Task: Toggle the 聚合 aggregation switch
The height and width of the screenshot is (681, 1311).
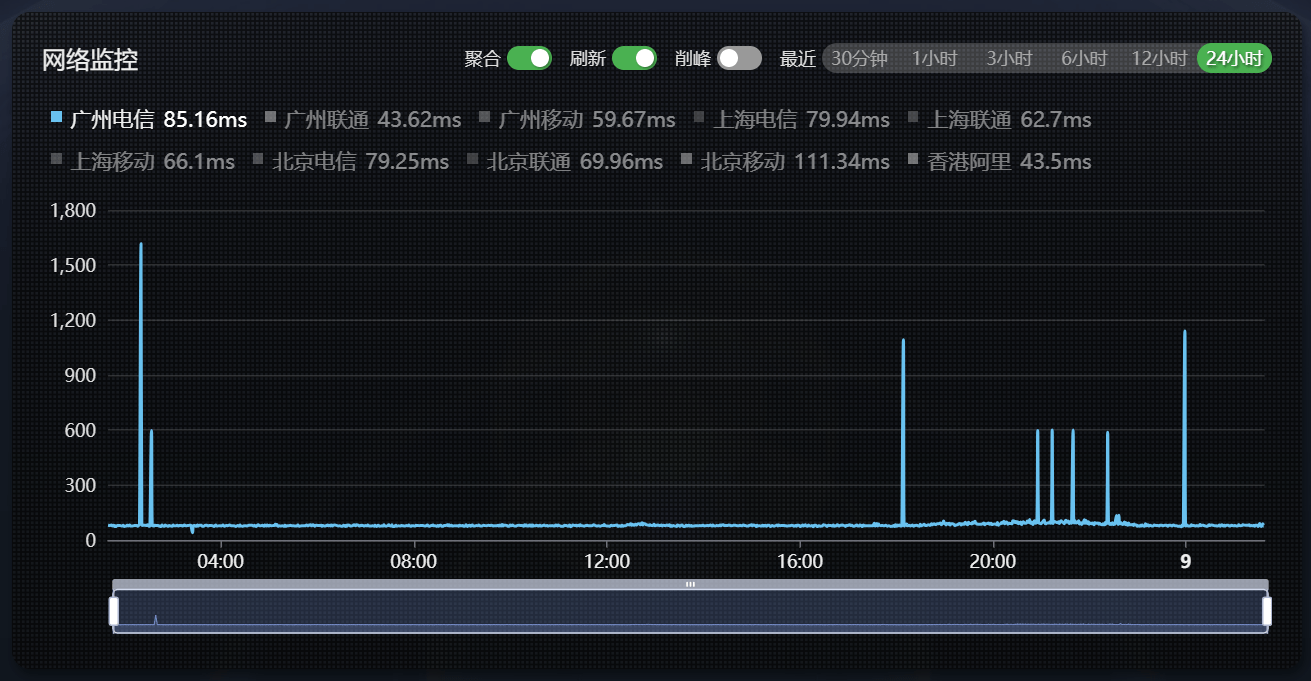Action: pos(529,58)
